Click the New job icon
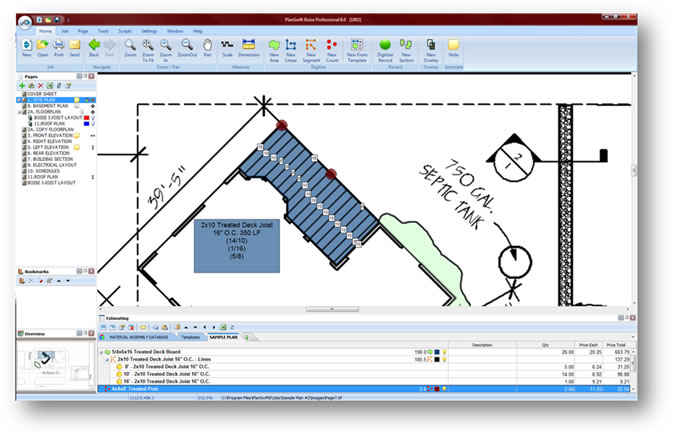673x435 pixels. [28, 46]
